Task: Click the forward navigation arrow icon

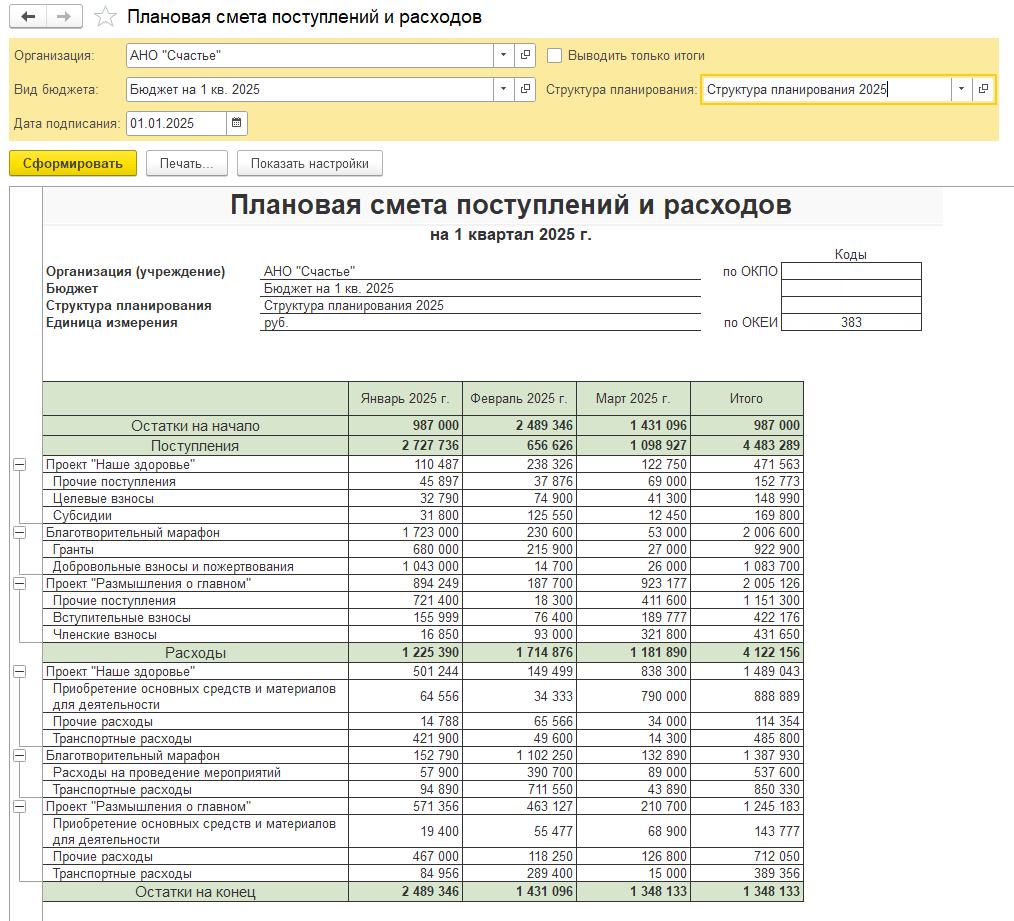Action: click(61, 16)
